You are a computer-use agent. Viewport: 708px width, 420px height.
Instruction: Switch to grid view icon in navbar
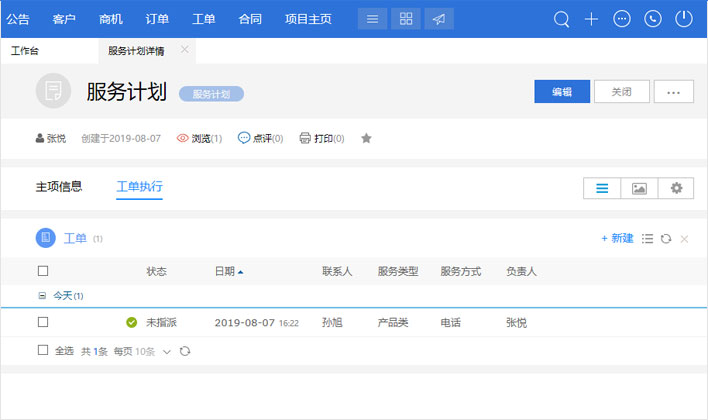(x=405, y=19)
